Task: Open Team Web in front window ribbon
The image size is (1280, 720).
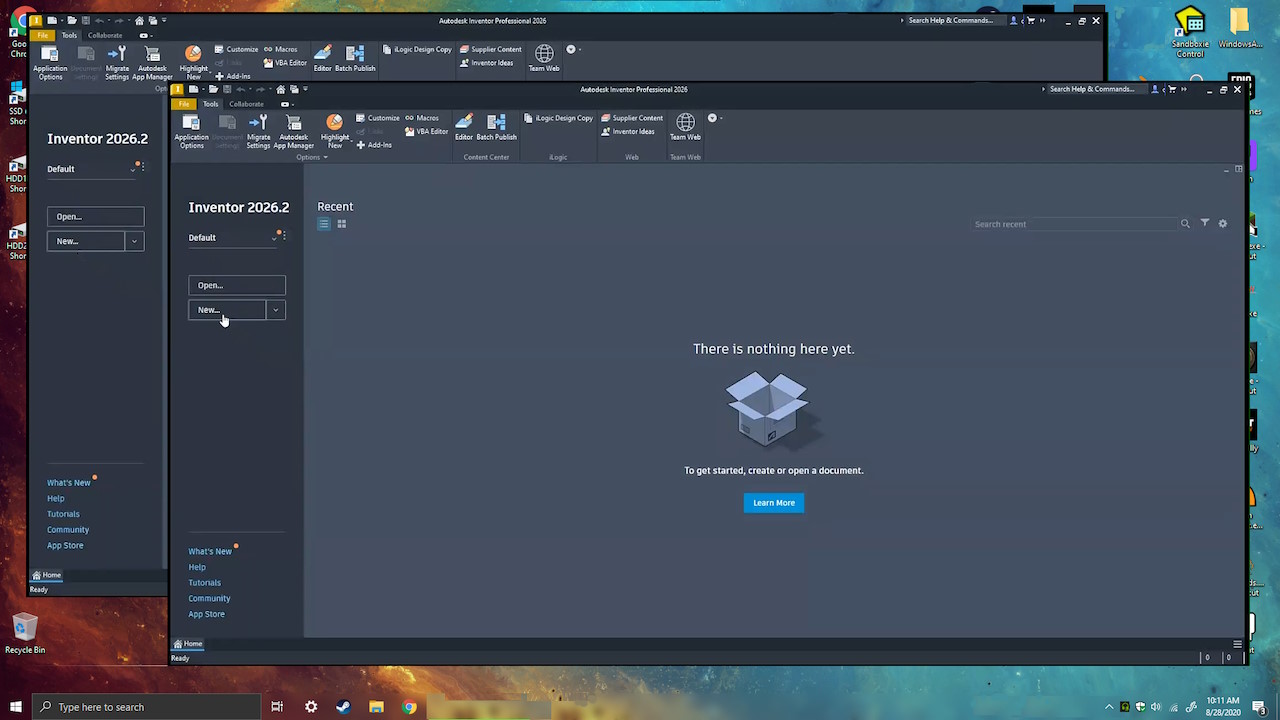Action: pyautogui.click(x=685, y=128)
